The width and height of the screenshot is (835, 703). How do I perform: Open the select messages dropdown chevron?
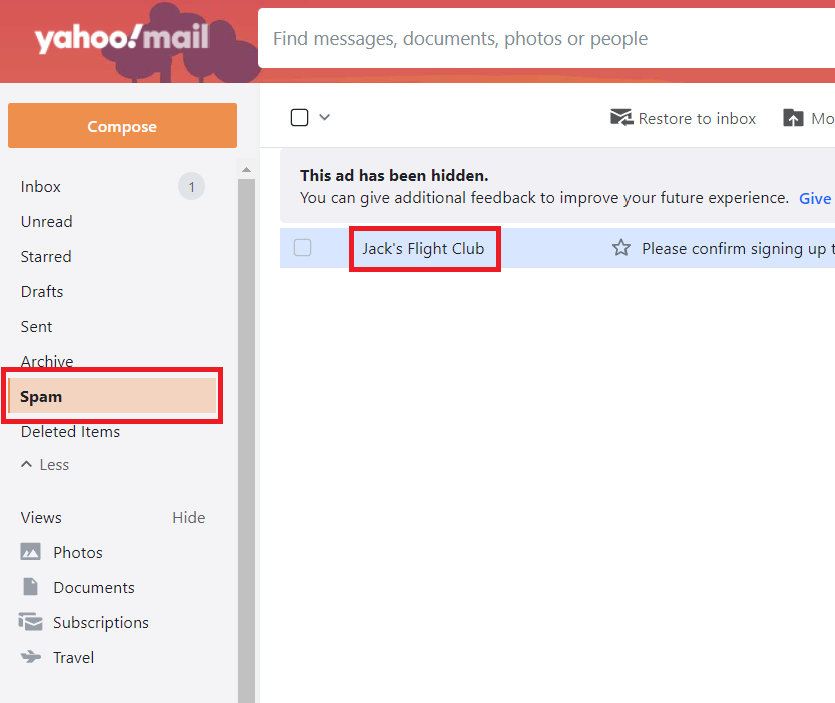click(x=324, y=117)
